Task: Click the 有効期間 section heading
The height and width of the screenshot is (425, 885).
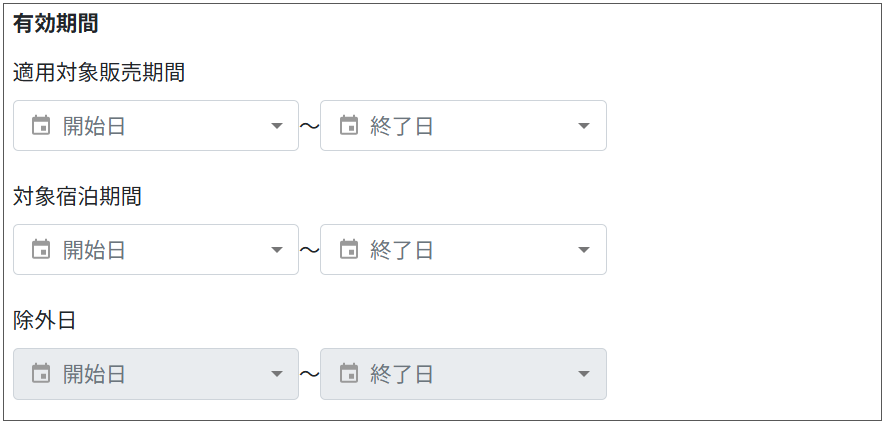Action: click(55, 24)
